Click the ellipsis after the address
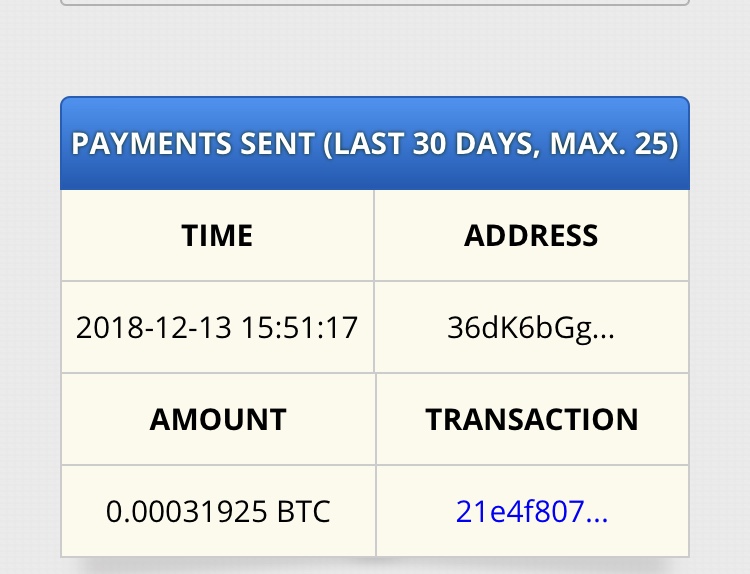The height and width of the screenshot is (574, 750). [x=604, y=331]
